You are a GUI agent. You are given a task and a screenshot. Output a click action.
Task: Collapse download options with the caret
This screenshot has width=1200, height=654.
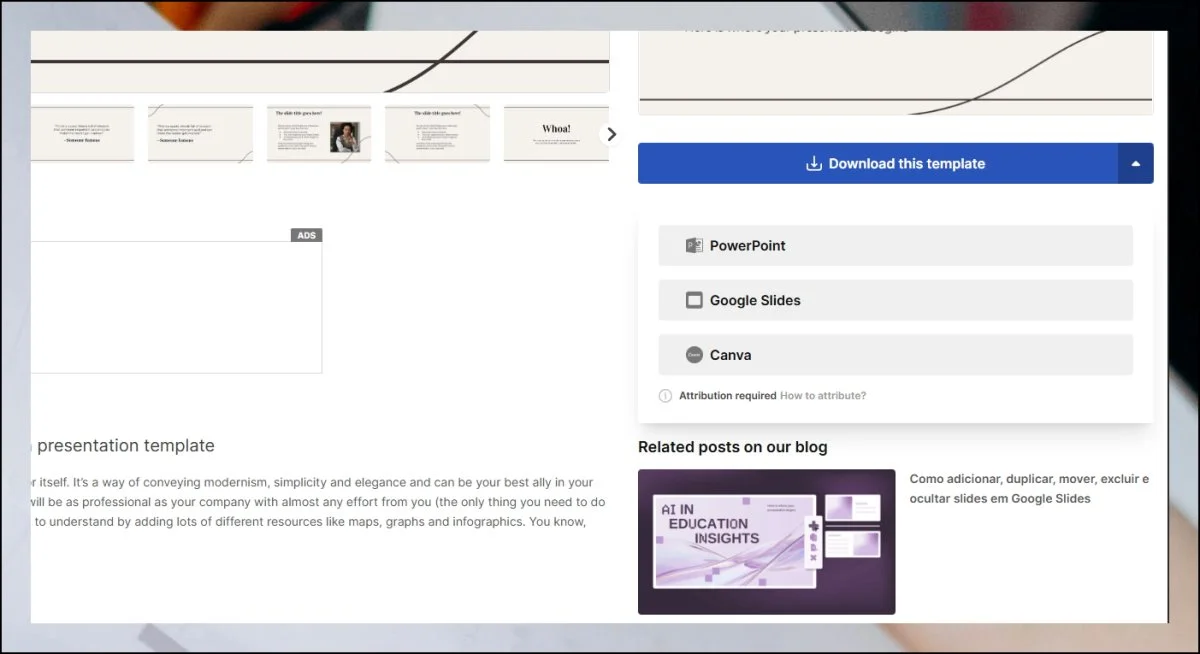[1135, 164]
